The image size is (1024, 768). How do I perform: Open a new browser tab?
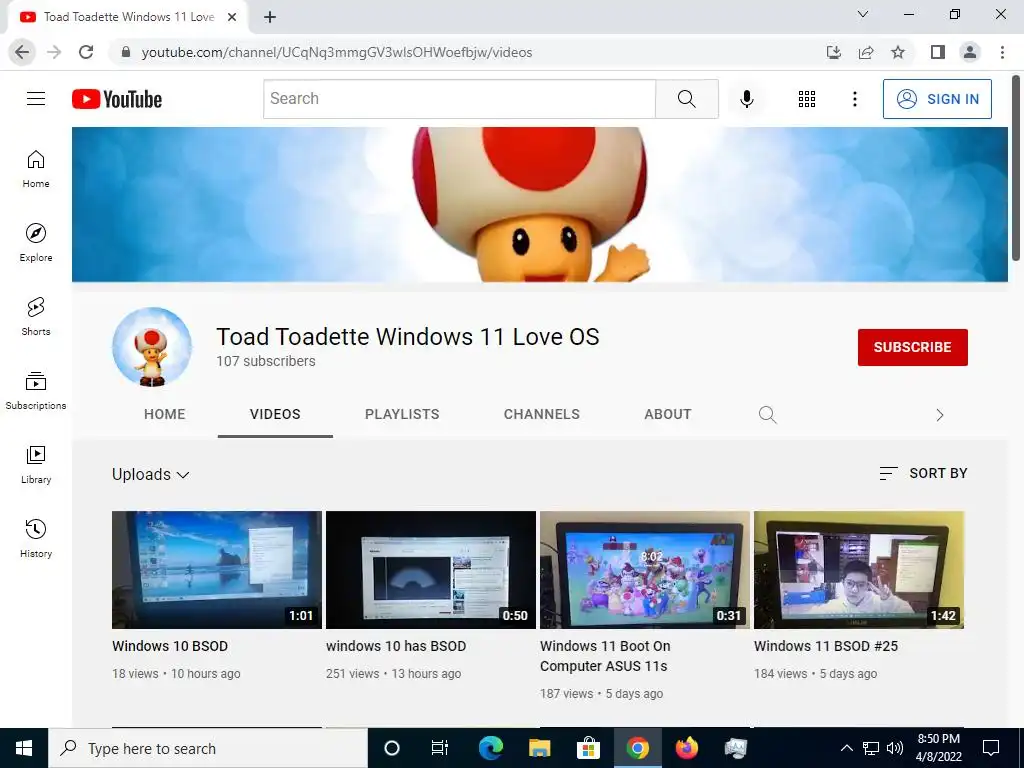pos(270,17)
